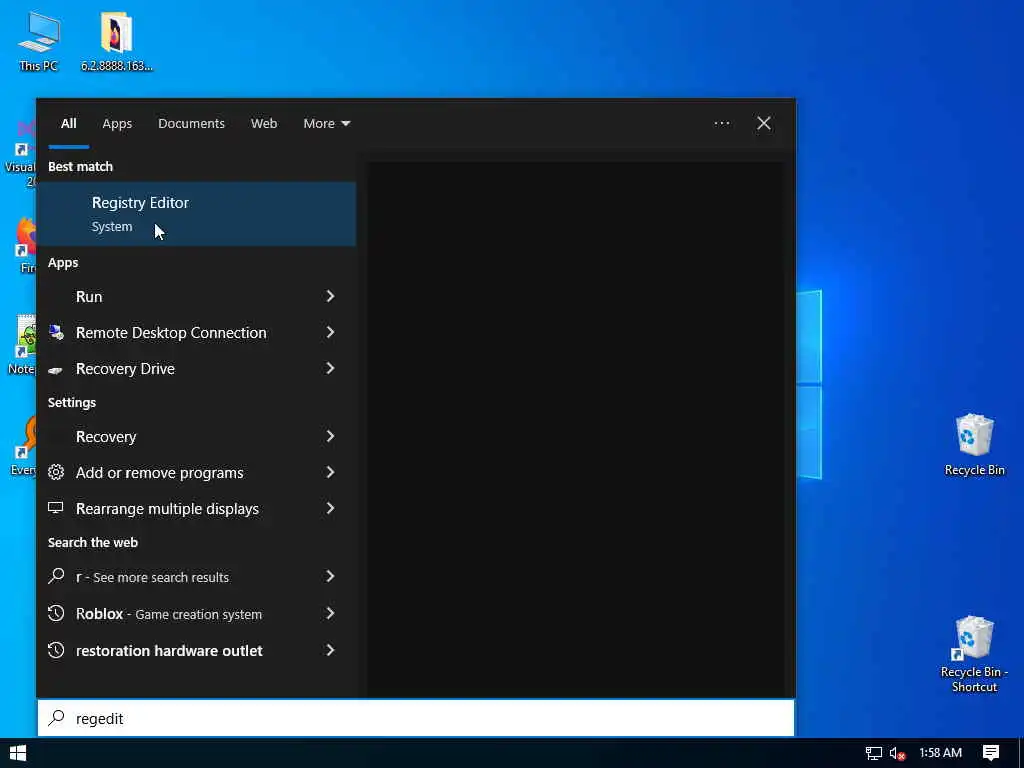The image size is (1024, 768).
Task: Expand arrow for 'r' web search
Action: tap(330, 577)
